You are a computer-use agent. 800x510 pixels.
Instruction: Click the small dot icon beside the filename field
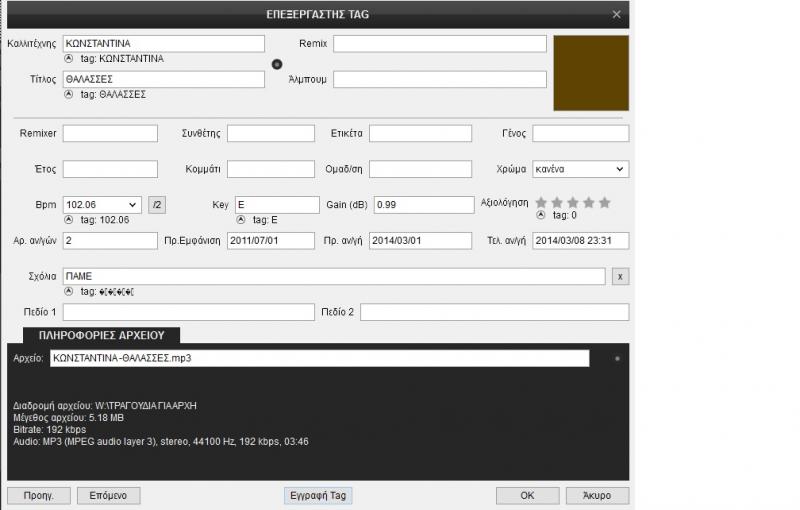pyautogui.click(x=617, y=357)
